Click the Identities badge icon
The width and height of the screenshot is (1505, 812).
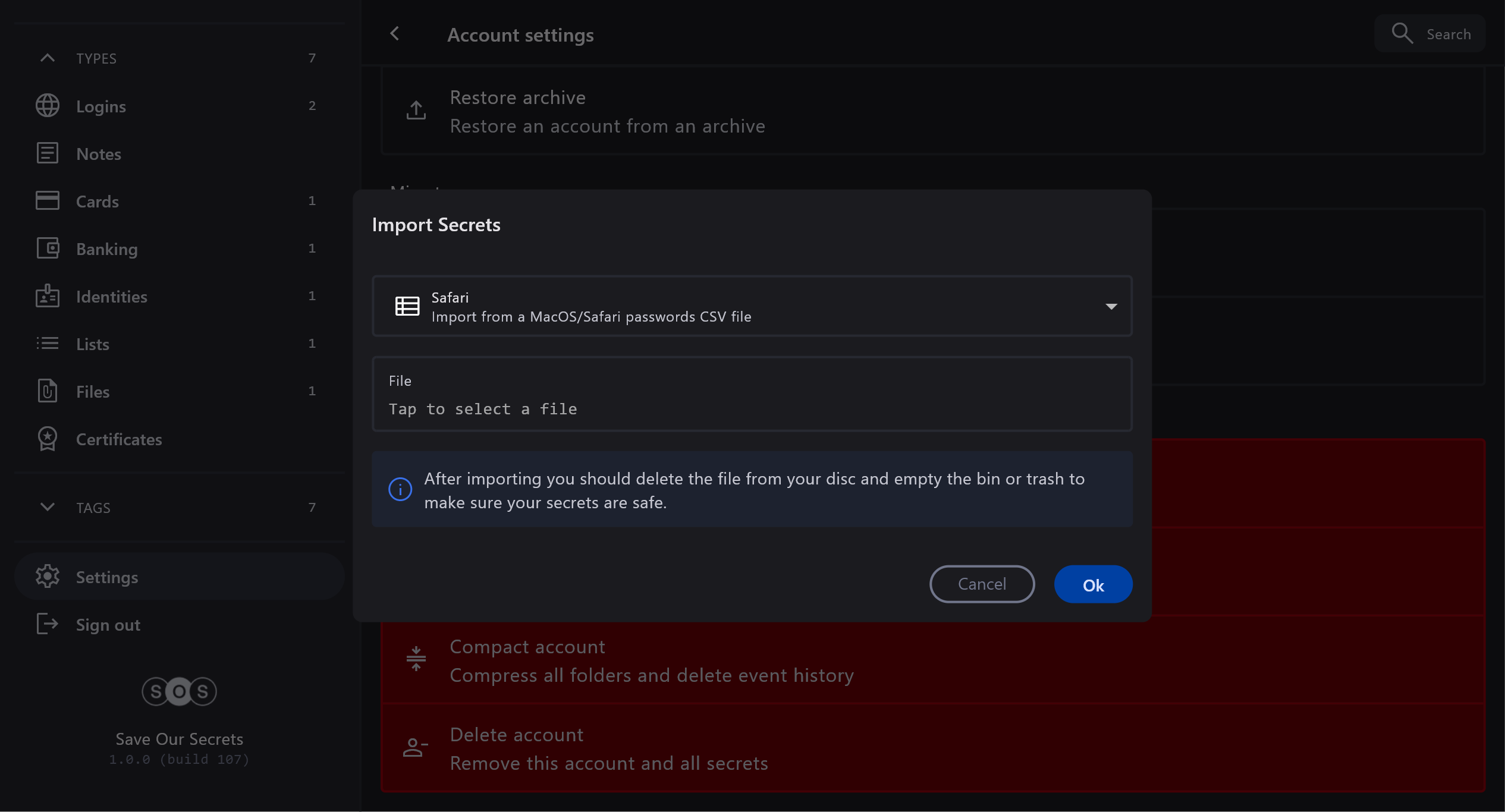(x=48, y=296)
